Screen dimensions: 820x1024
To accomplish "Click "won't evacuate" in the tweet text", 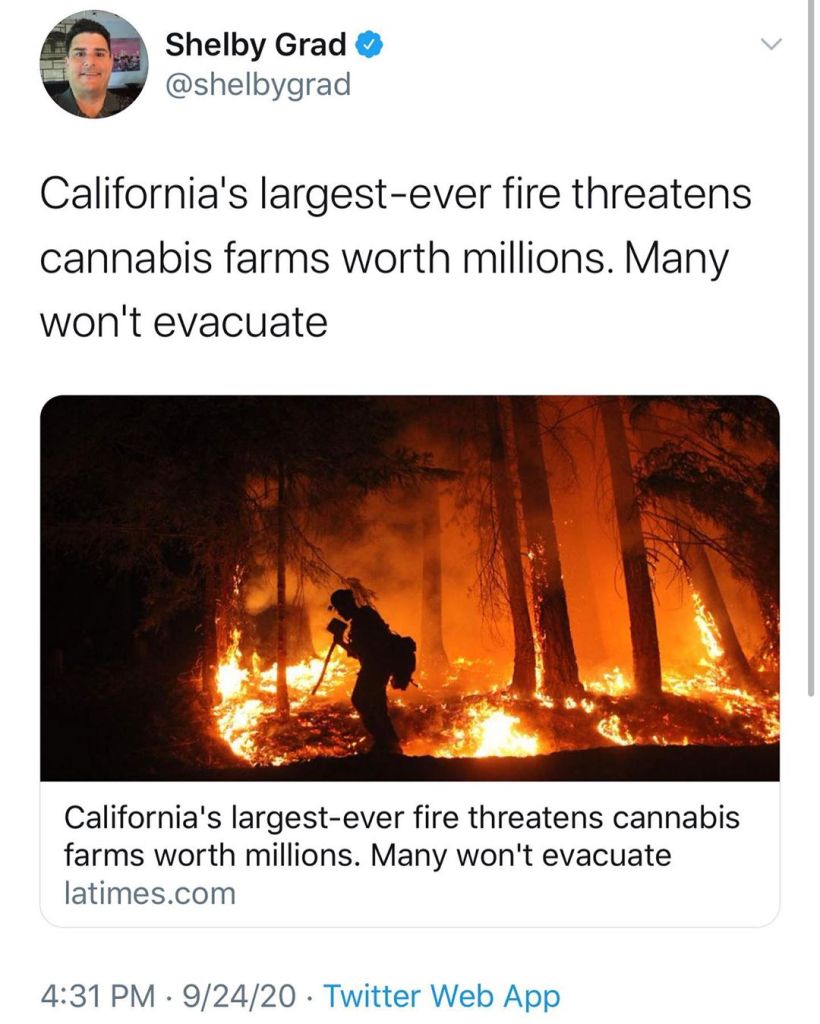I will (x=184, y=322).
